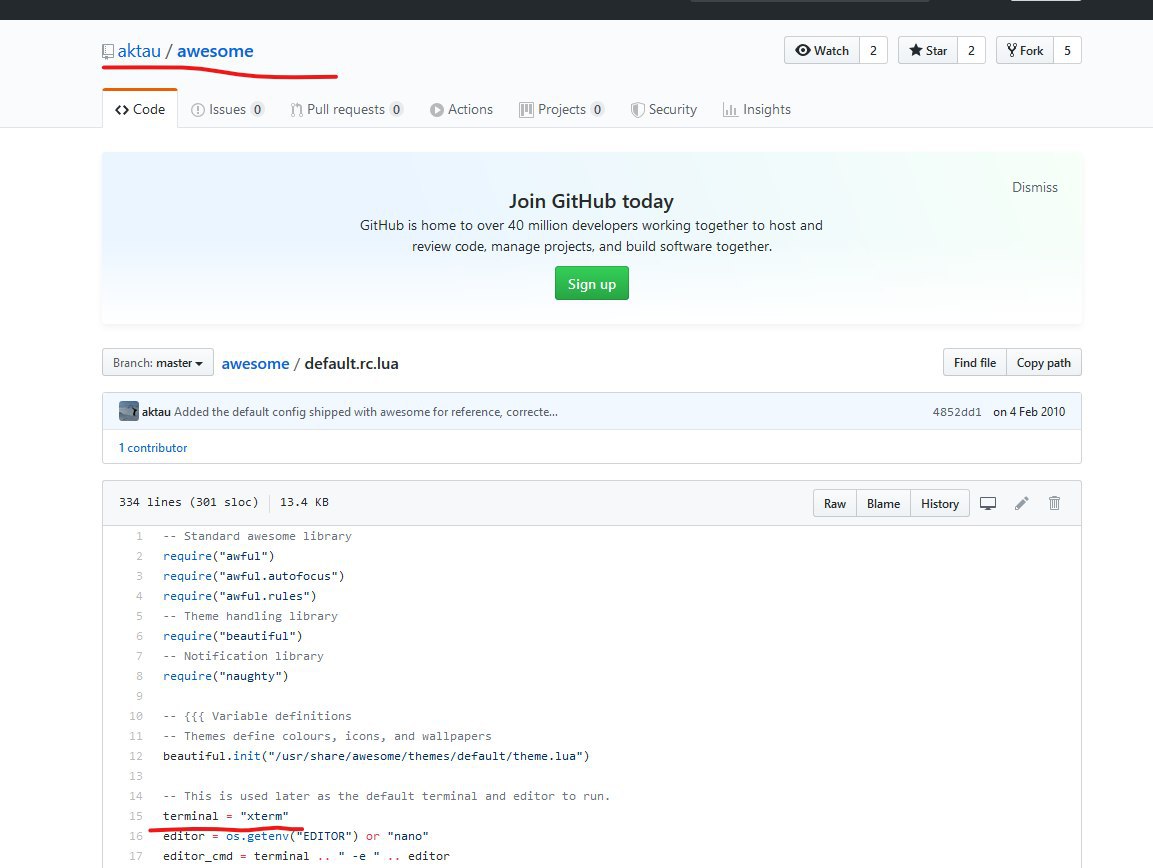Click the green Sign up button
This screenshot has width=1153, height=868.
point(592,283)
